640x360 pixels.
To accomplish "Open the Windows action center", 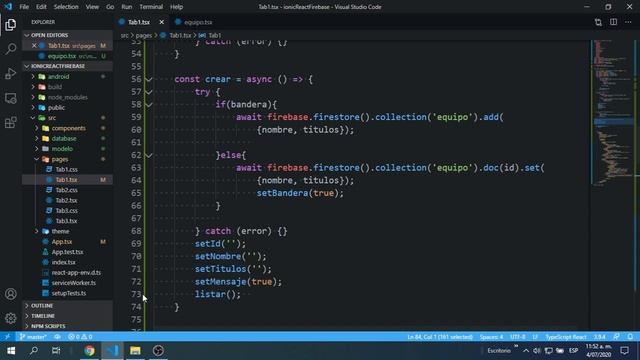I will click(x=624, y=351).
